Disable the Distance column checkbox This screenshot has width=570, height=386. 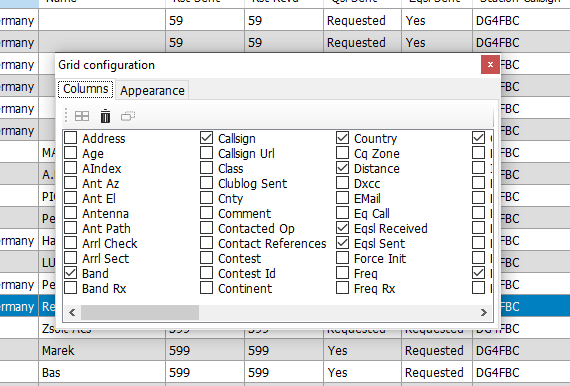click(x=342, y=168)
